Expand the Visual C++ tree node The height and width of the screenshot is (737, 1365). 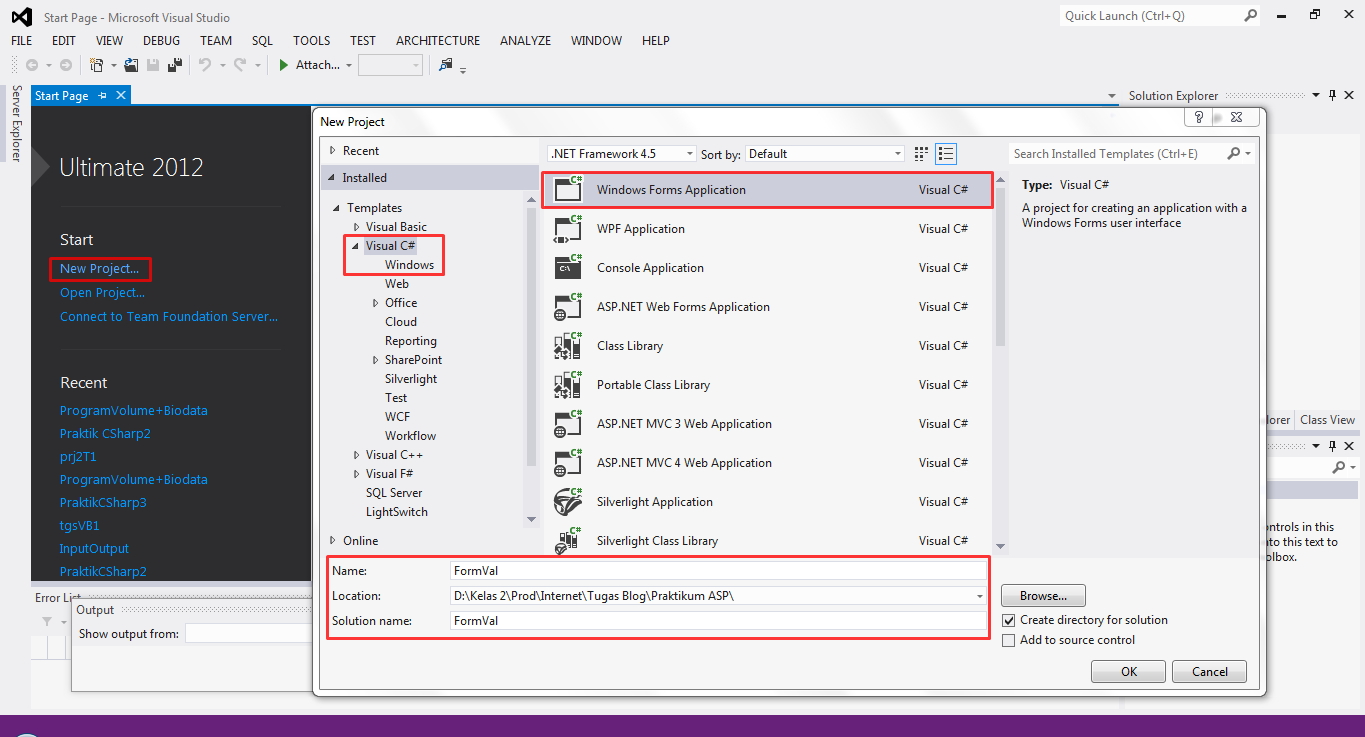(x=357, y=455)
